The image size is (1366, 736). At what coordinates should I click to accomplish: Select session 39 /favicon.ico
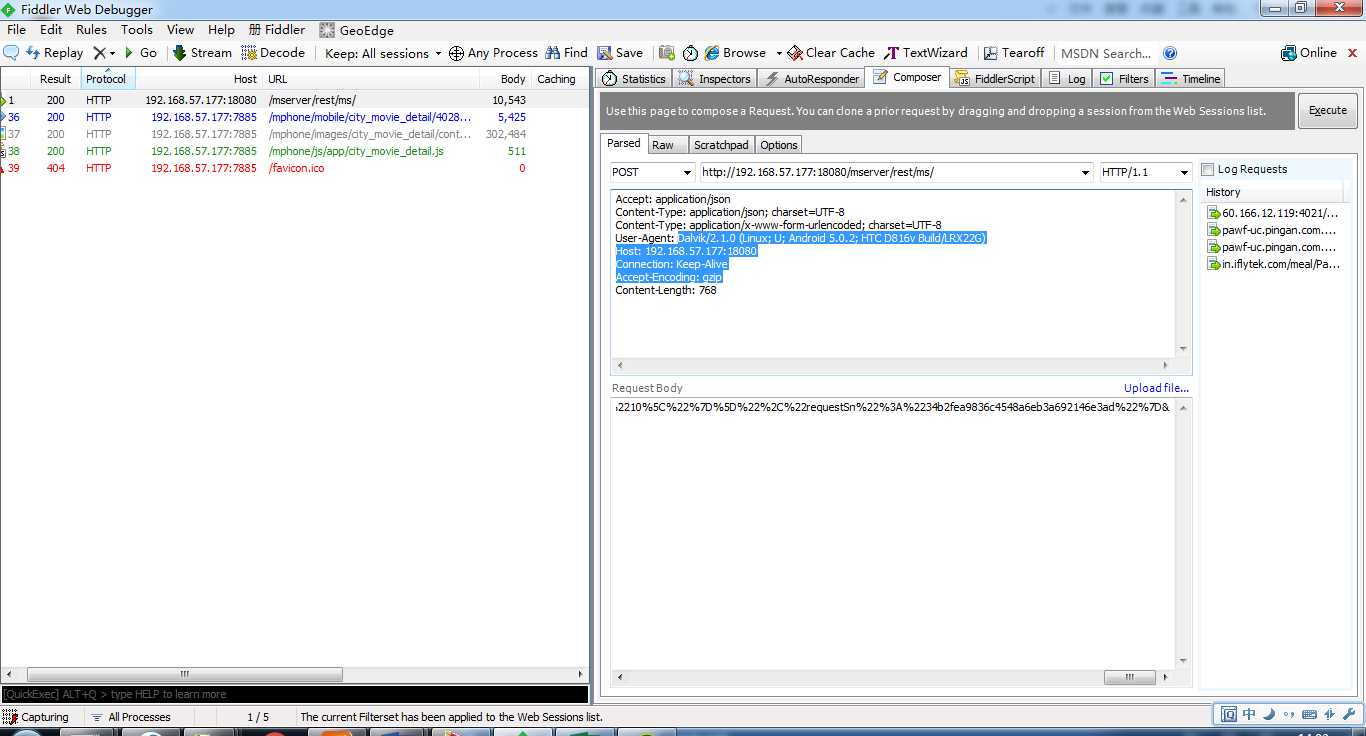tap(294, 168)
